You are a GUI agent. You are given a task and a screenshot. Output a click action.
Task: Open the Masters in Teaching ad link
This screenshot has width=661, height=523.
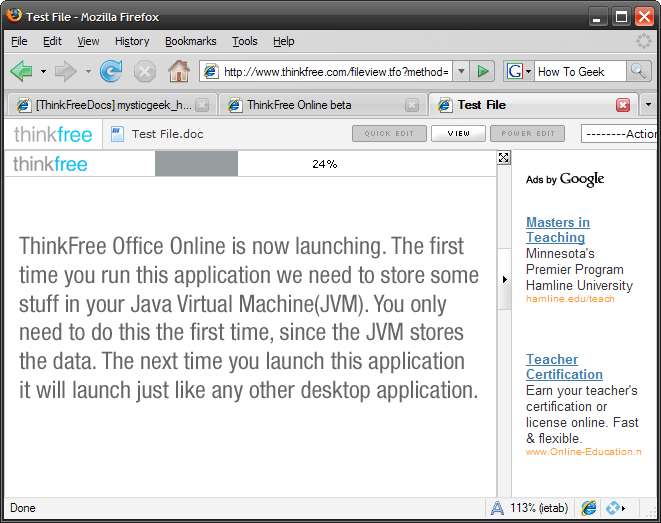coord(558,230)
